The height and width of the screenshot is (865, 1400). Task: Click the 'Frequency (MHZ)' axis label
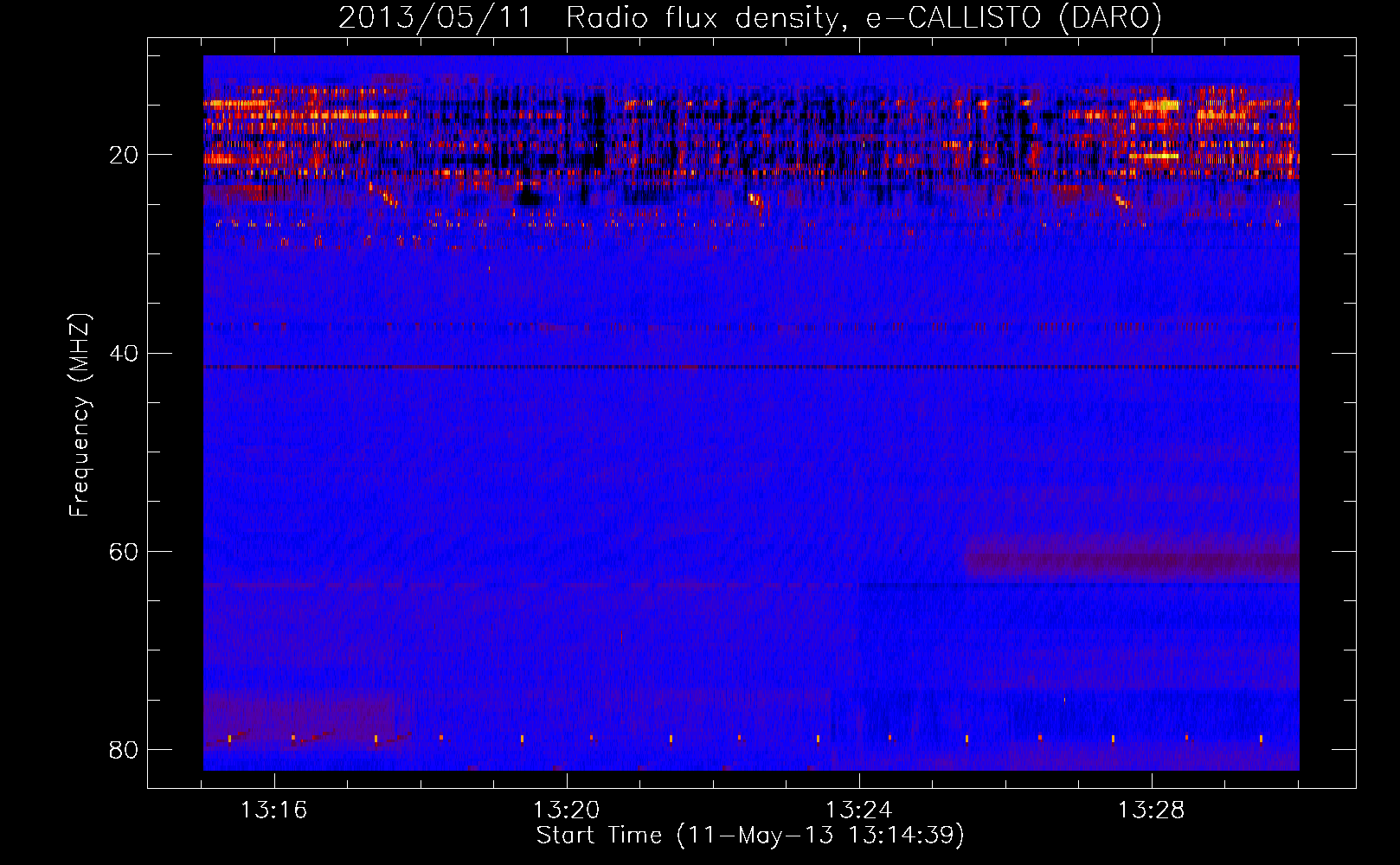tap(80, 415)
